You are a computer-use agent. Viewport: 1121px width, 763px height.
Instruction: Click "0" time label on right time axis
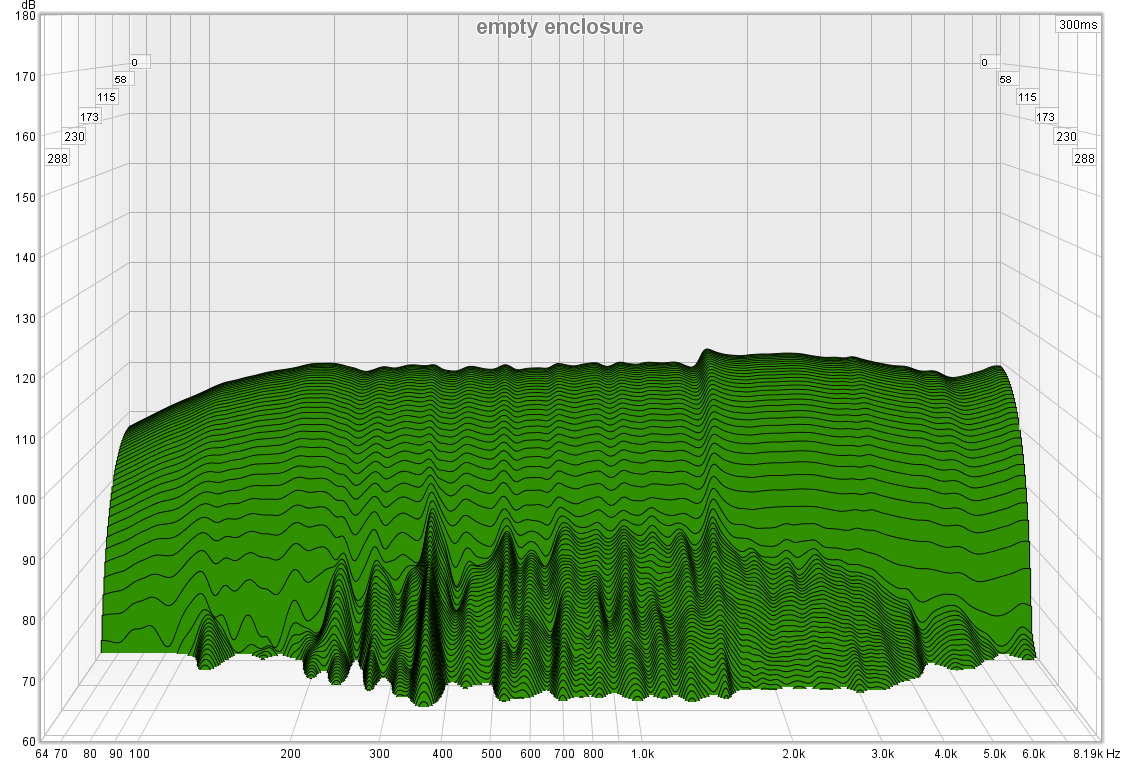[x=989, y=62]
